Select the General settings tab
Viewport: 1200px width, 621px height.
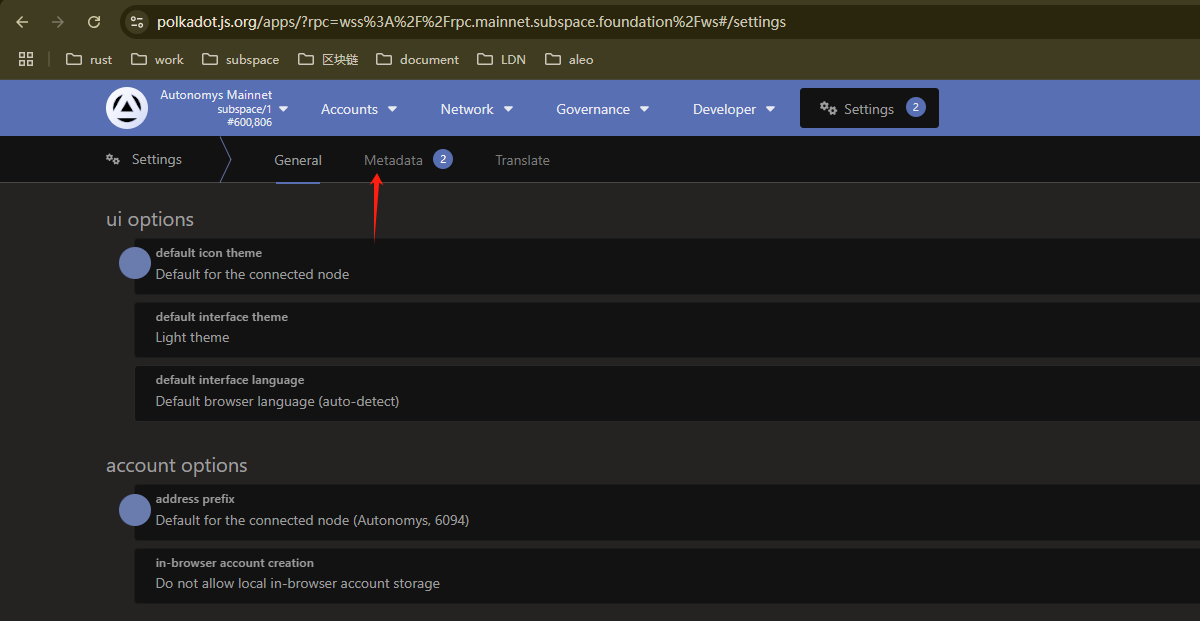click(x=298, y=160)
